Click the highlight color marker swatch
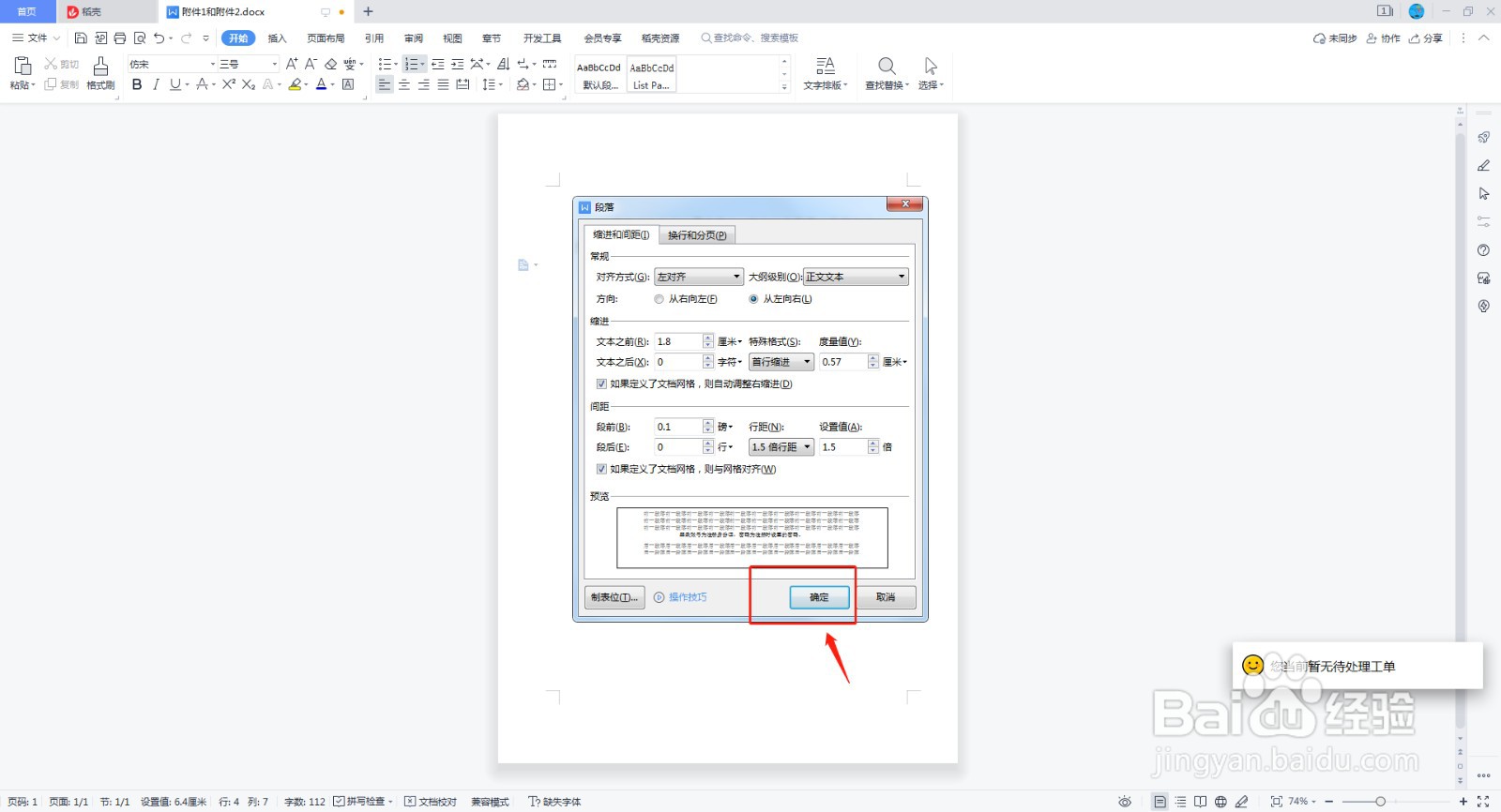 295,84
